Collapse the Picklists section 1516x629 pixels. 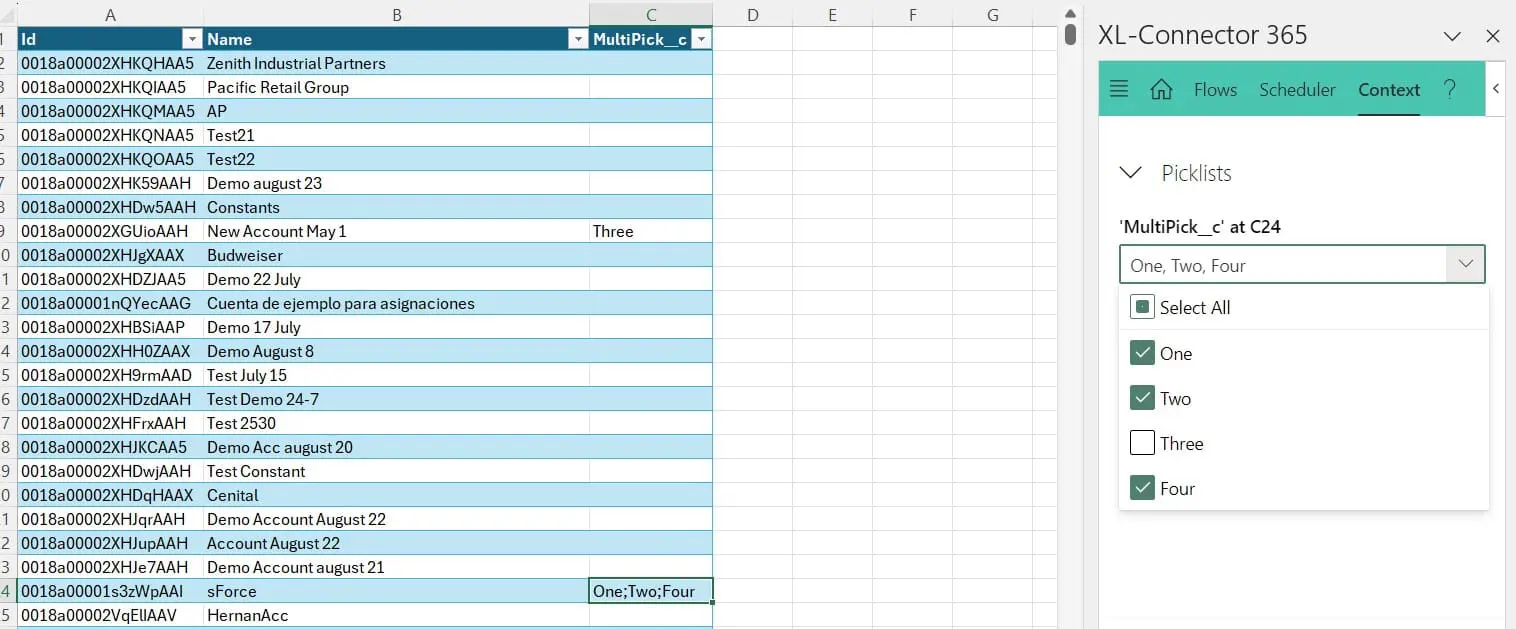[x=1131, y=173]
